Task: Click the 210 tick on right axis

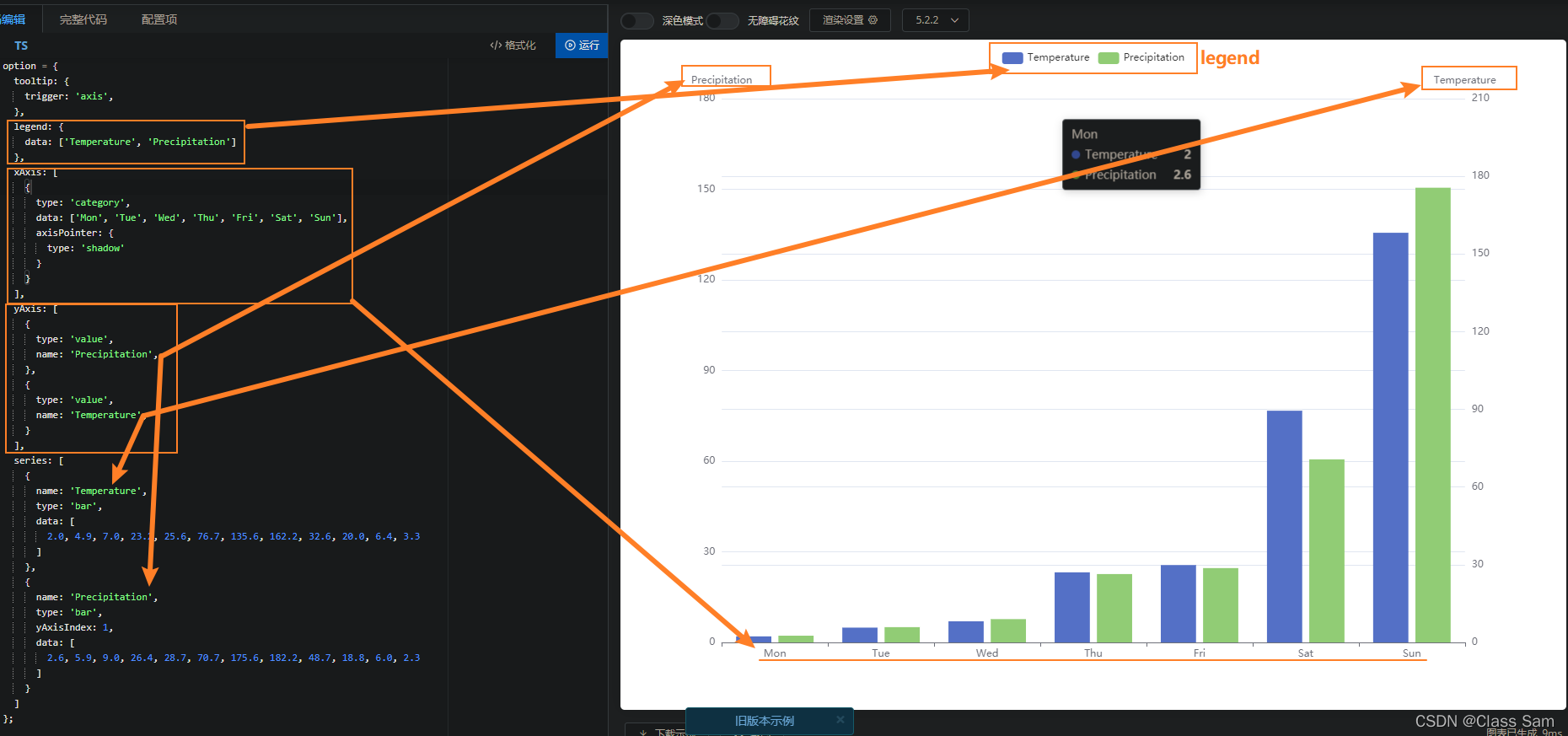Action: (x=1480, y=98)
